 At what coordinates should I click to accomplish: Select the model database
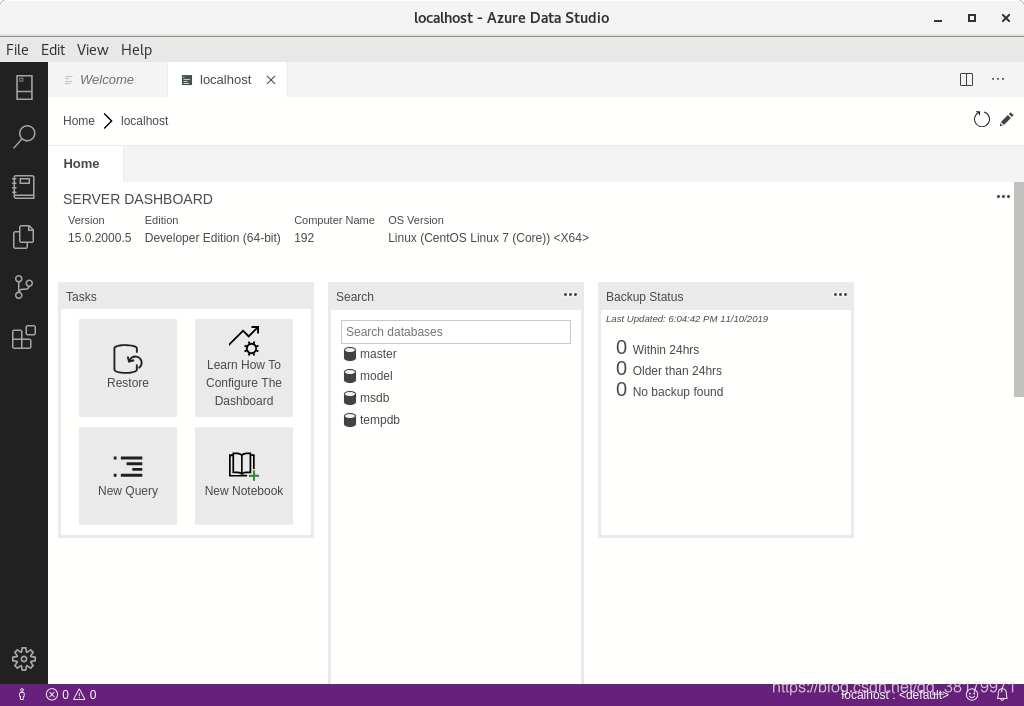pyautogui.click(x=368, y=376)
